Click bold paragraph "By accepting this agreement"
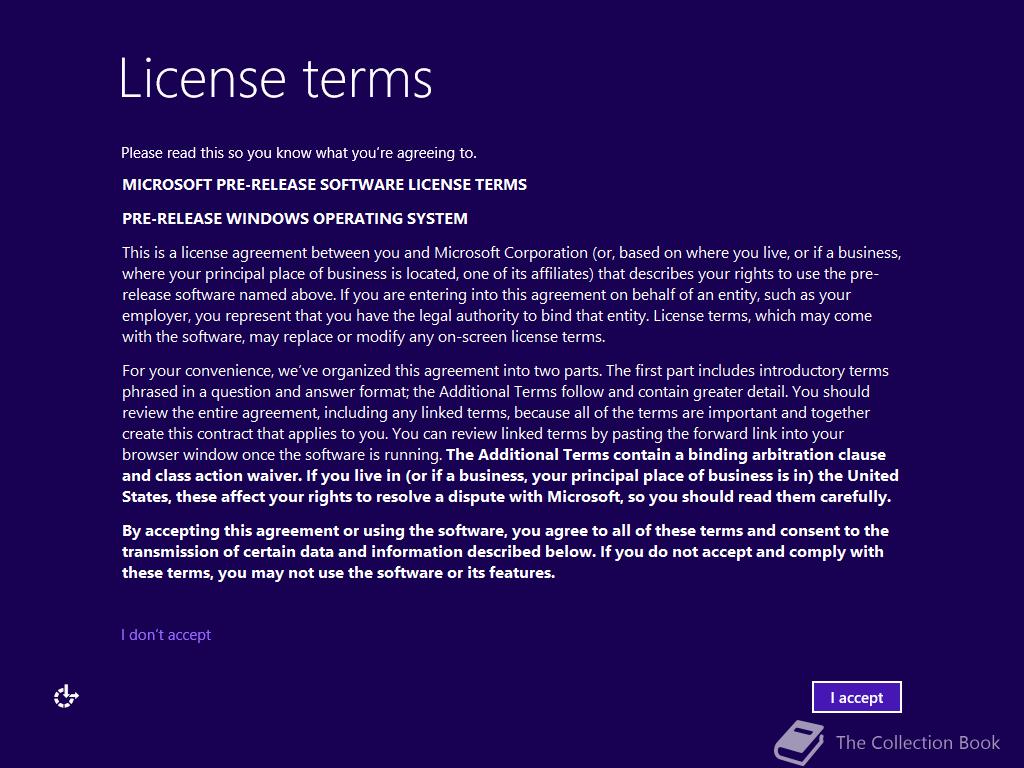 [505, 552]
